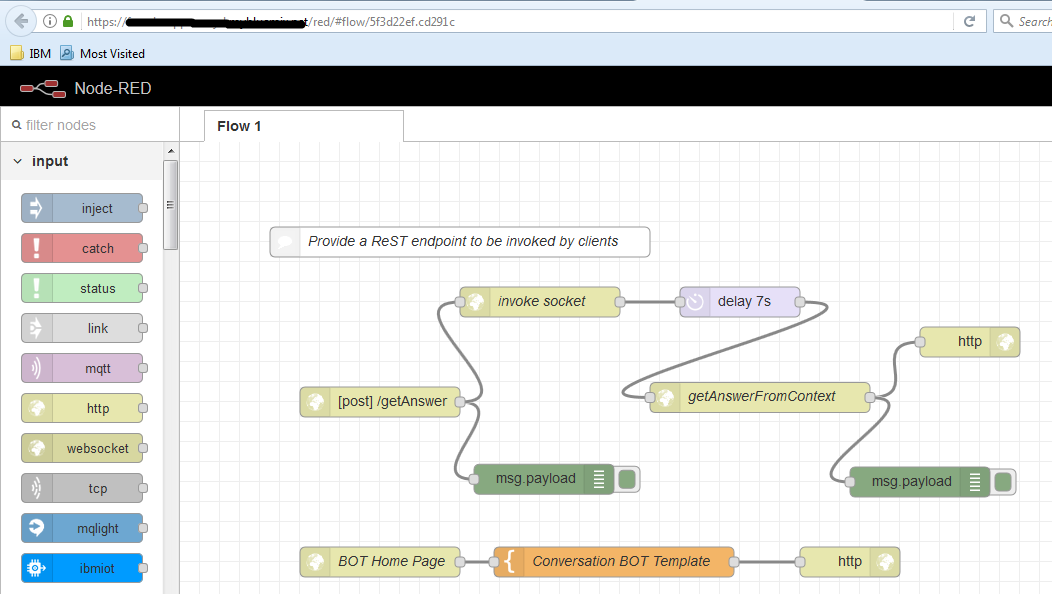
Task: Select msg.payload debug node below [post] /getAnswer
Action: 543,479
